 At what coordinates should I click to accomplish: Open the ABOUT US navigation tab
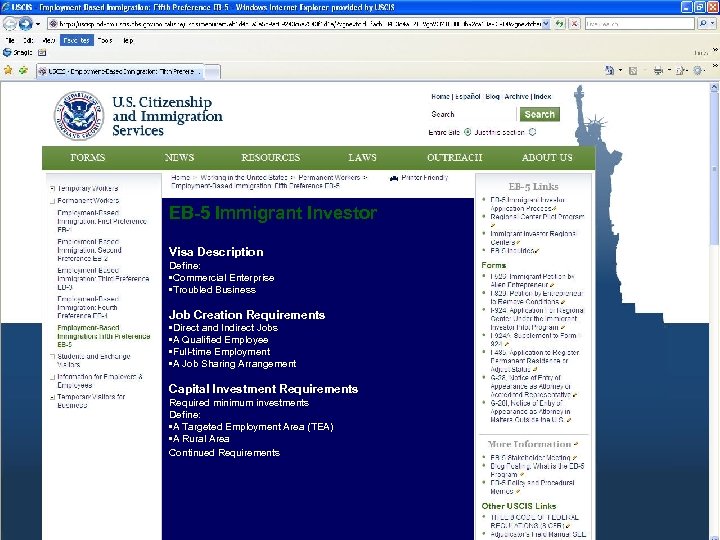coord(547,158)
